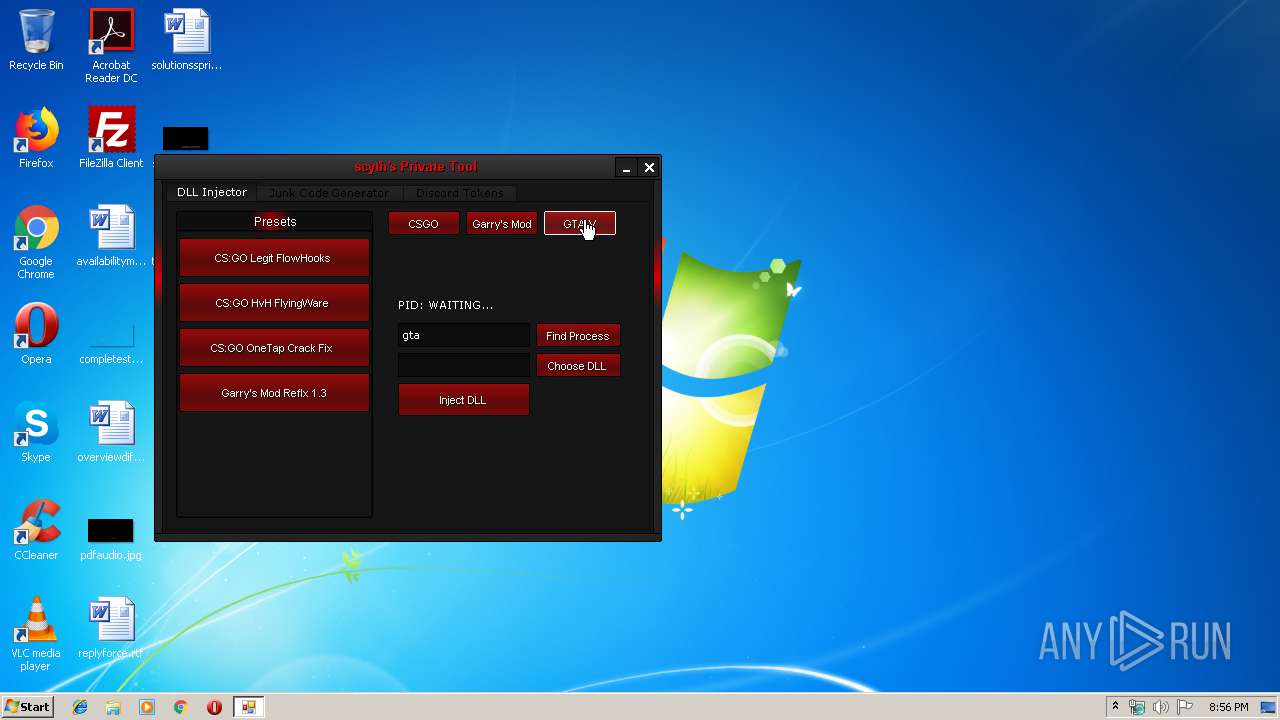Switch to the DLL Injector tab
Screen dimensions: 1280x720
[x=212, y=192]
